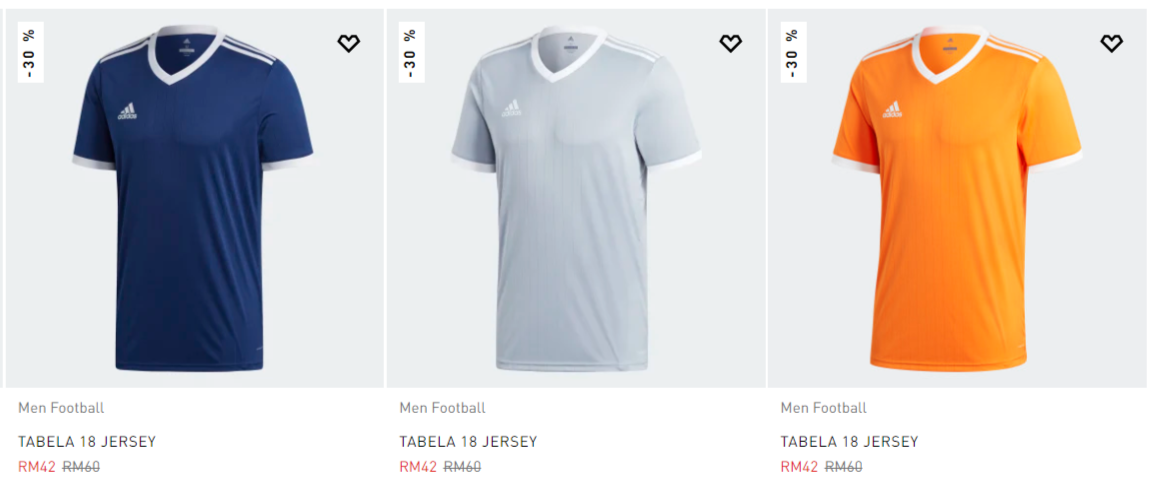Select Men Football label below grey jersey
This screenshot has width=1153, height=490.
tap(442, 408)
